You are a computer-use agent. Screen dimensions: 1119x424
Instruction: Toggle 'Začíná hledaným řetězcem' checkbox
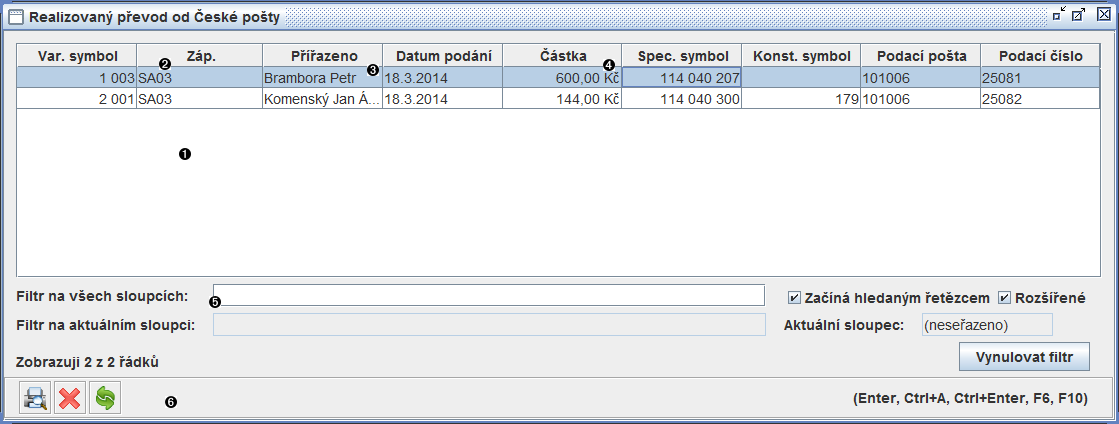795,298
